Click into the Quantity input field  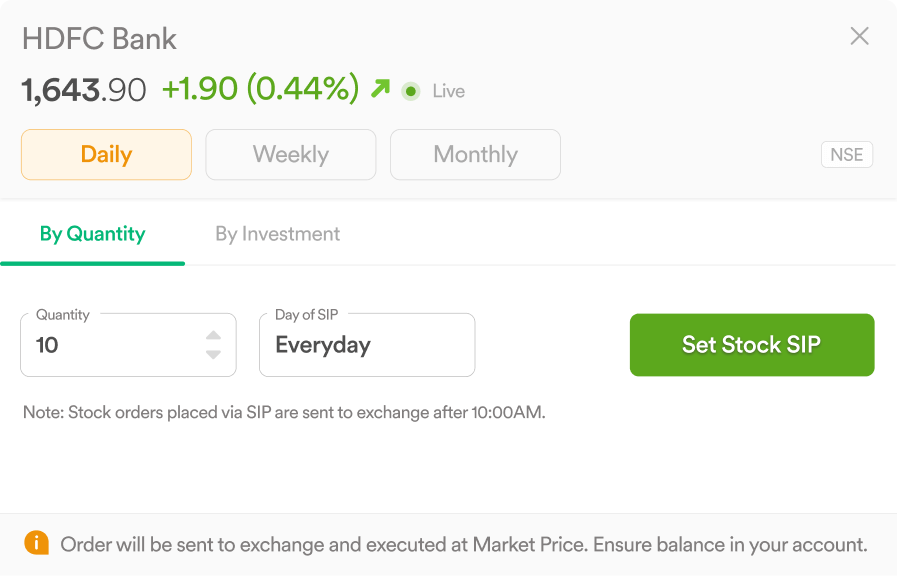point(128,345)
